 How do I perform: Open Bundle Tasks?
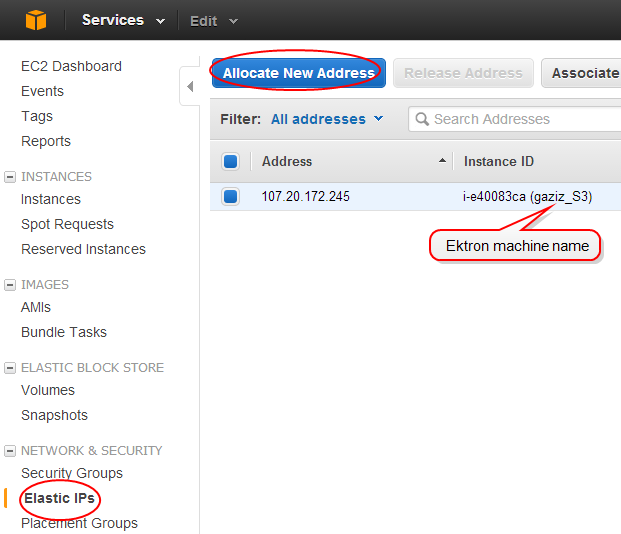click(64, 332)
